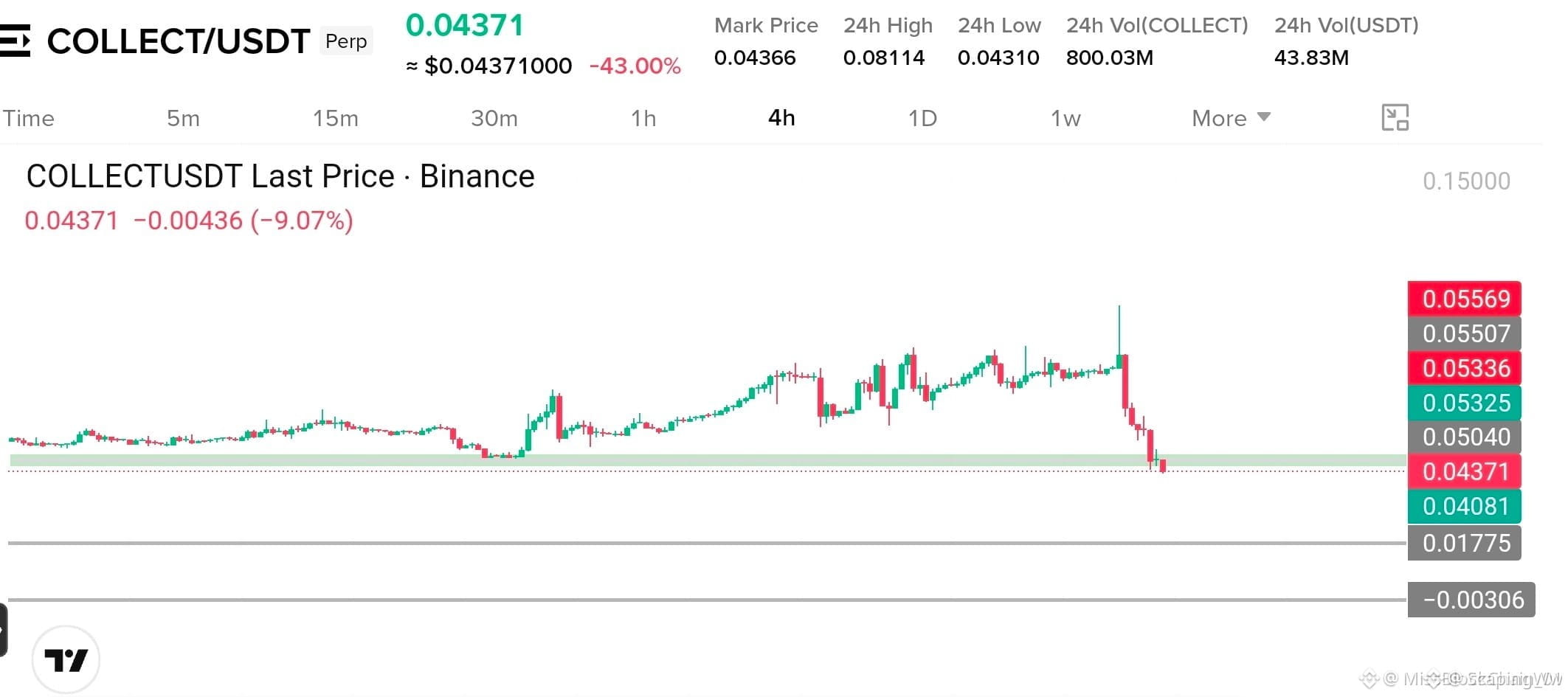Image resolution: width=1568 pixels, height=697 pixels.
Task: Click the 0.05569 red price label
Action: pyautogui.click(x=1465, y=299)
